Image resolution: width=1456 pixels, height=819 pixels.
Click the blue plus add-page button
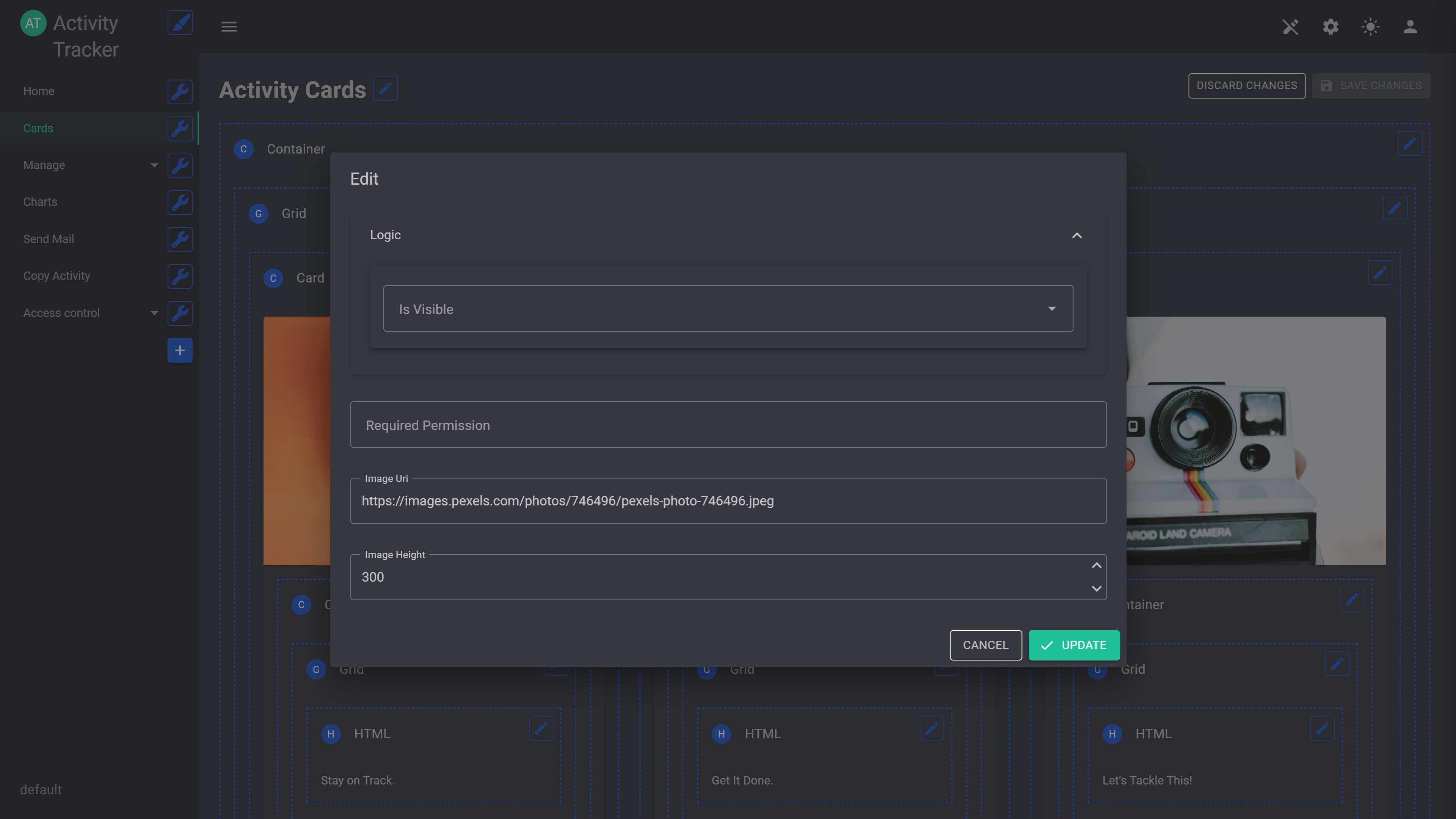[180, 350]
